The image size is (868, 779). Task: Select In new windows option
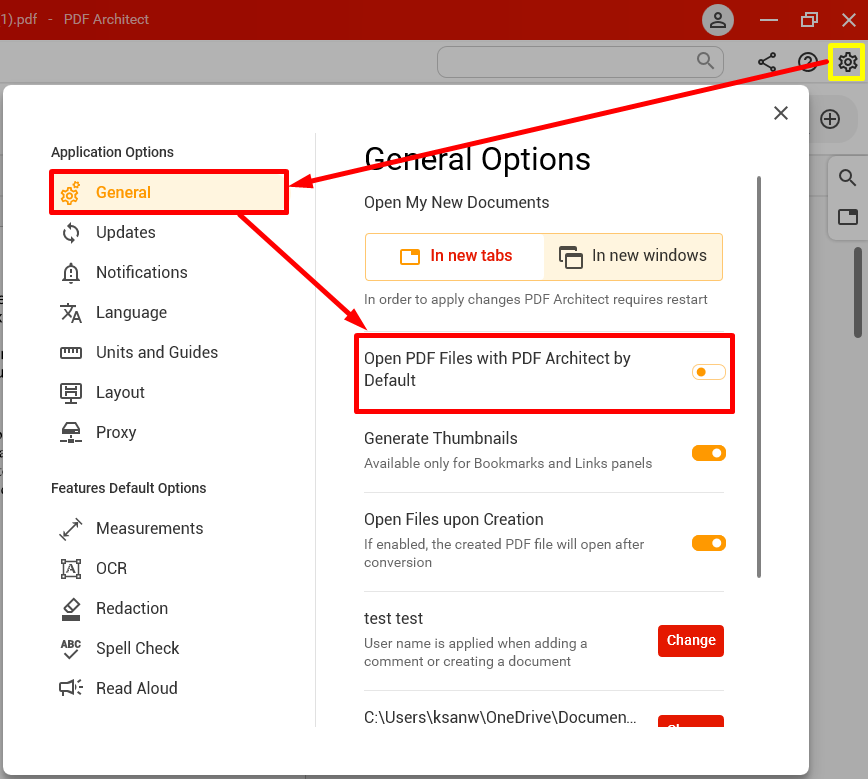[633, 257]
